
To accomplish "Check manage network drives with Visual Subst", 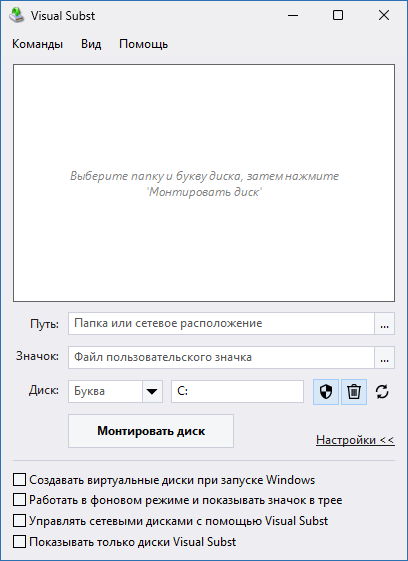I will click(19, 521).
